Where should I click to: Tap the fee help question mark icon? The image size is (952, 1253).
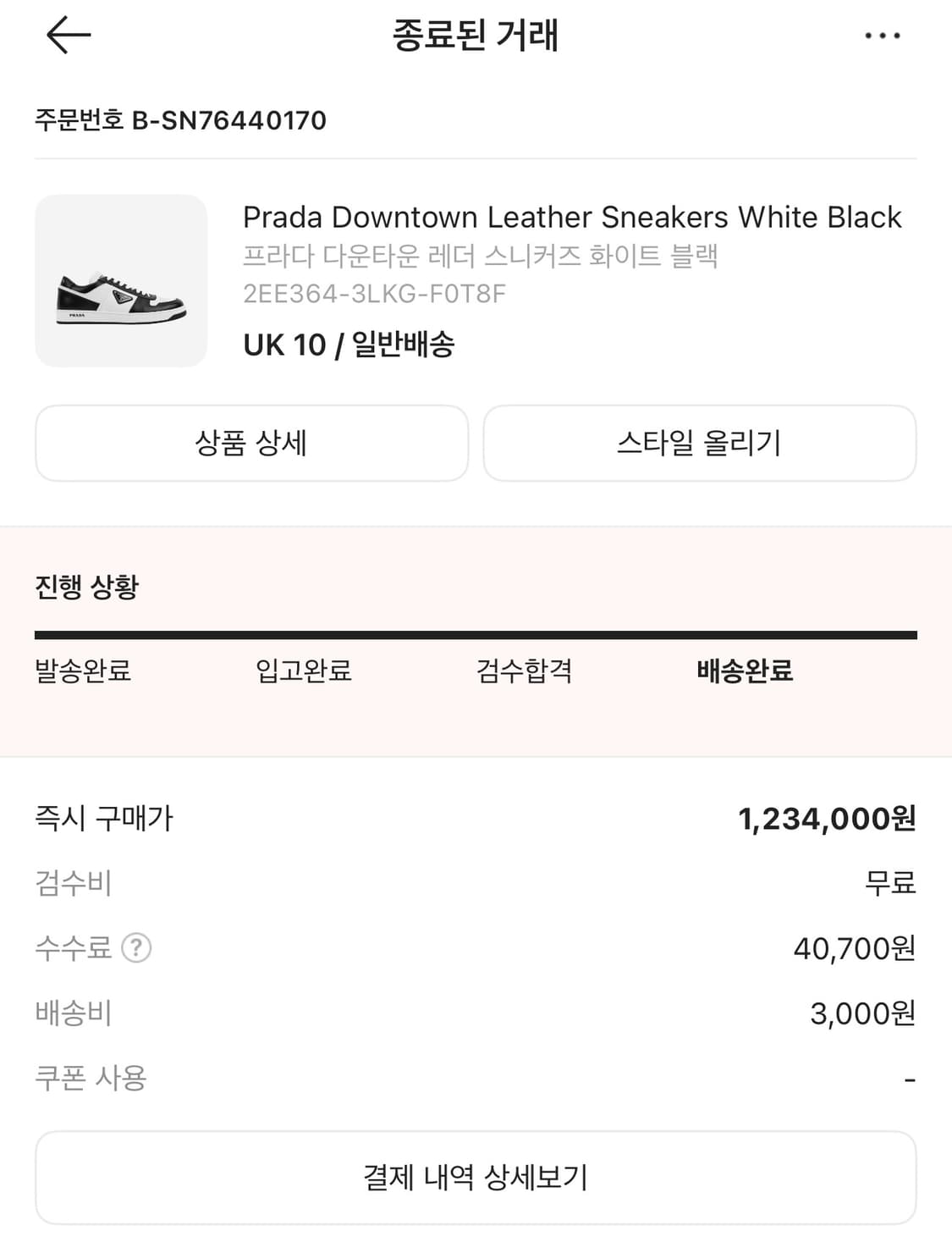click(x=136, y=947)
